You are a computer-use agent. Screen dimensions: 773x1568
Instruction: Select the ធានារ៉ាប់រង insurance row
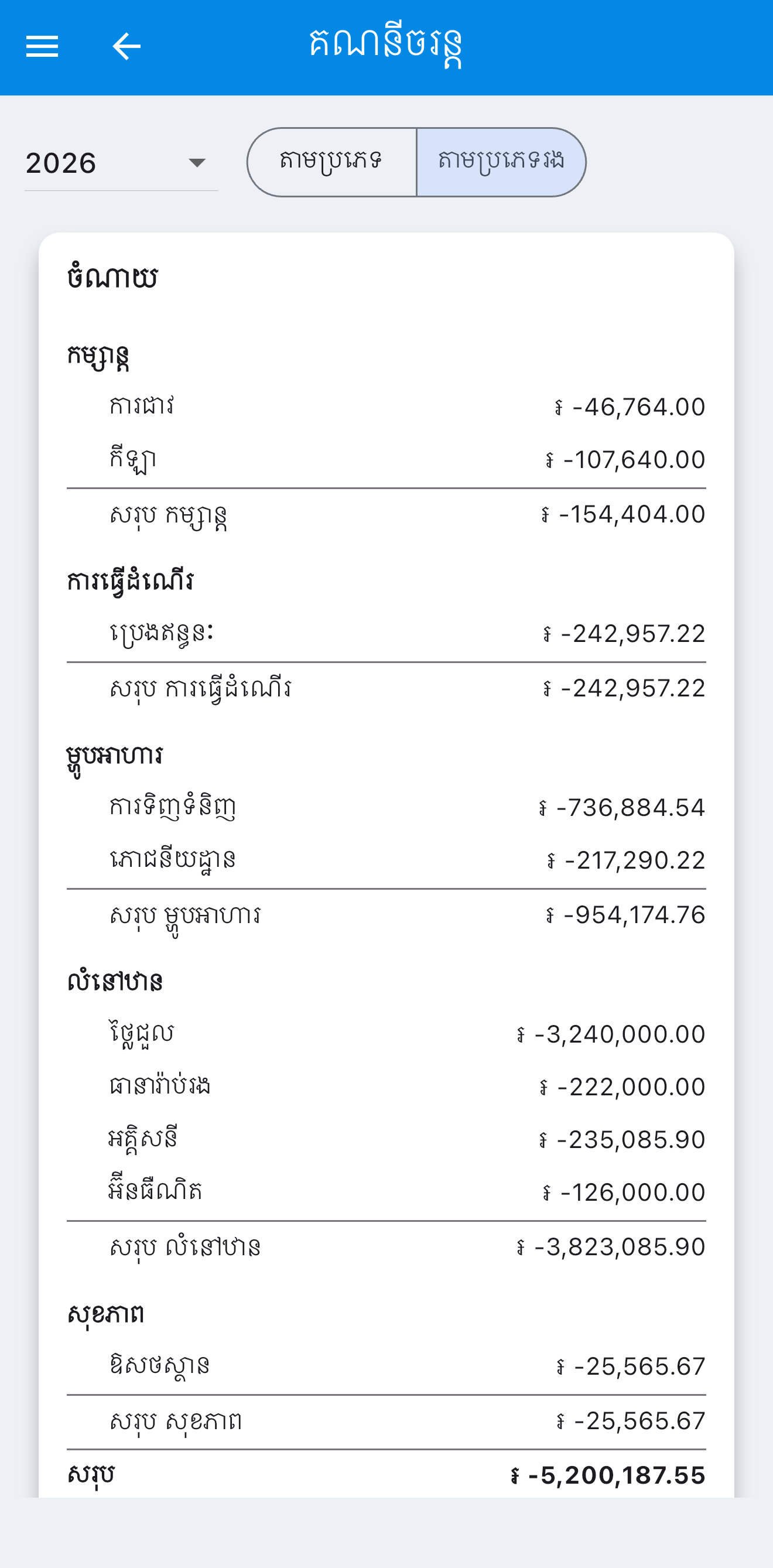coord(386,1086)
